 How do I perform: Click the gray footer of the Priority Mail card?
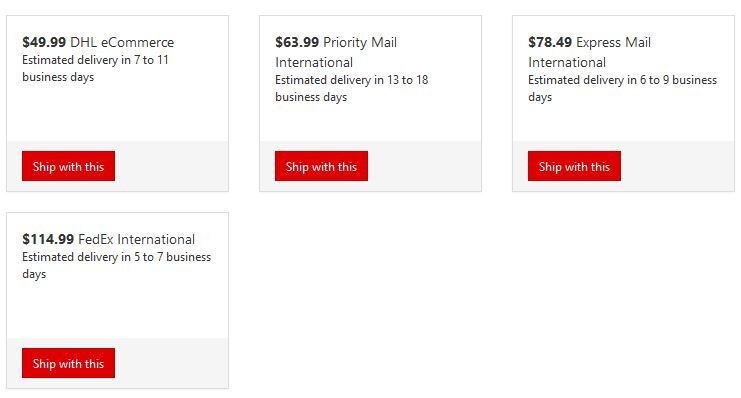pos(424,166)
